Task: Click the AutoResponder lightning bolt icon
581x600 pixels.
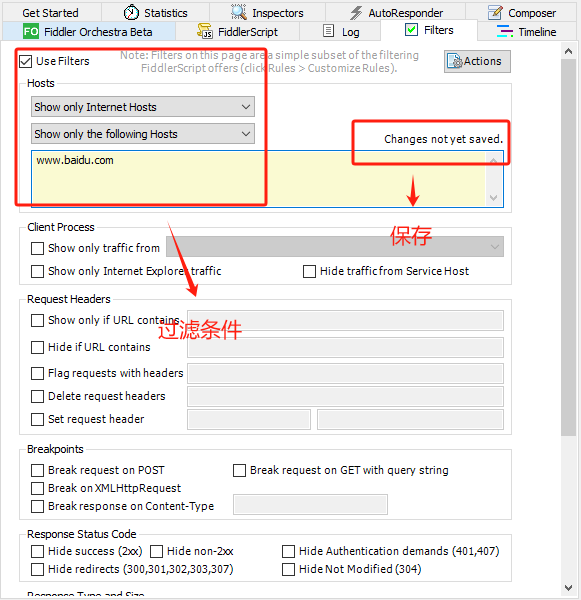Action: click(356, 13)
